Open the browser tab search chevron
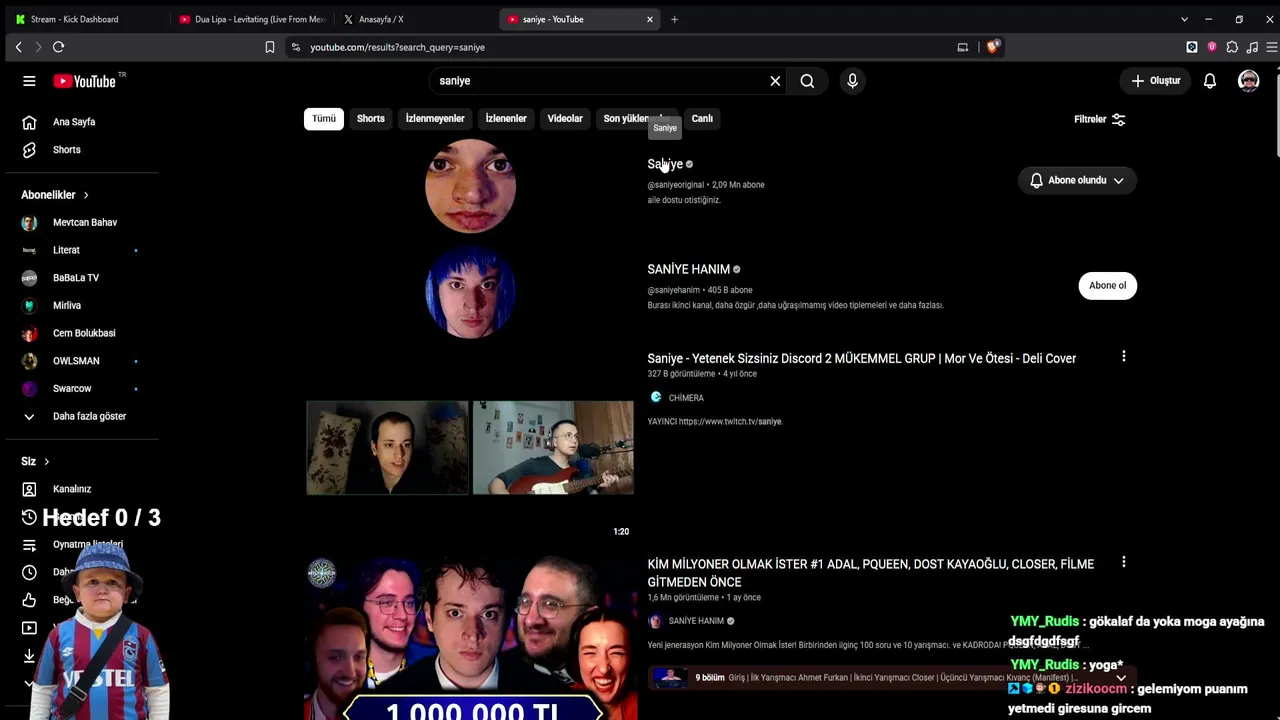Viewport: 1280px width, 720px height. tap(1184, 19)
